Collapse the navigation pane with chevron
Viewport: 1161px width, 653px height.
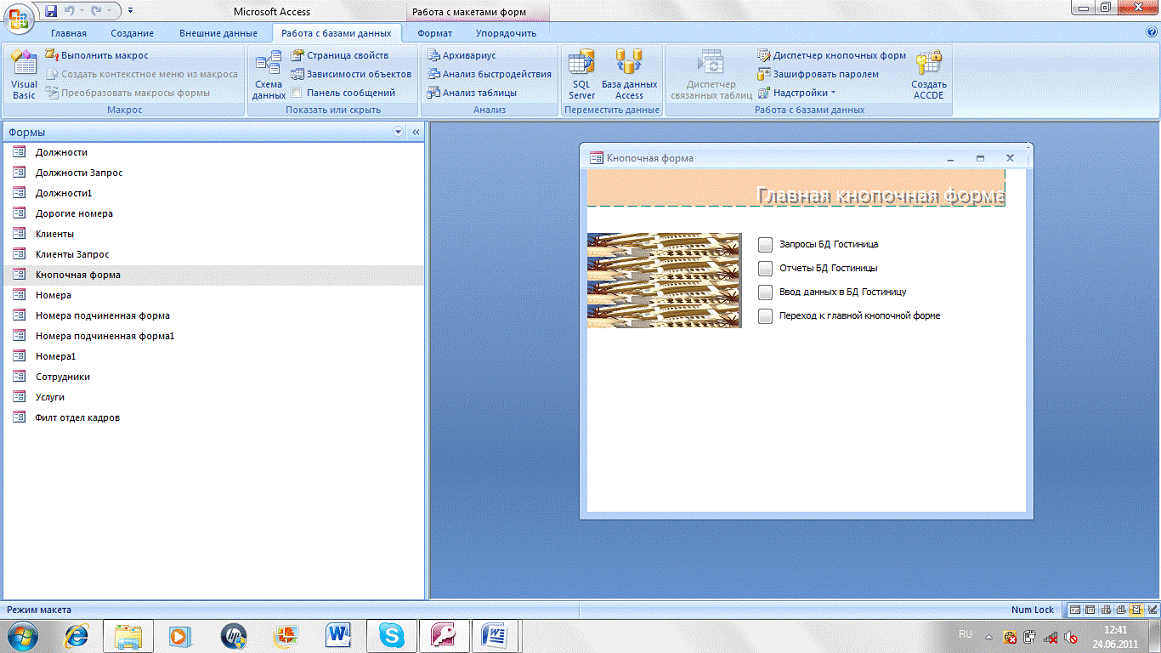tap(416, 132)
